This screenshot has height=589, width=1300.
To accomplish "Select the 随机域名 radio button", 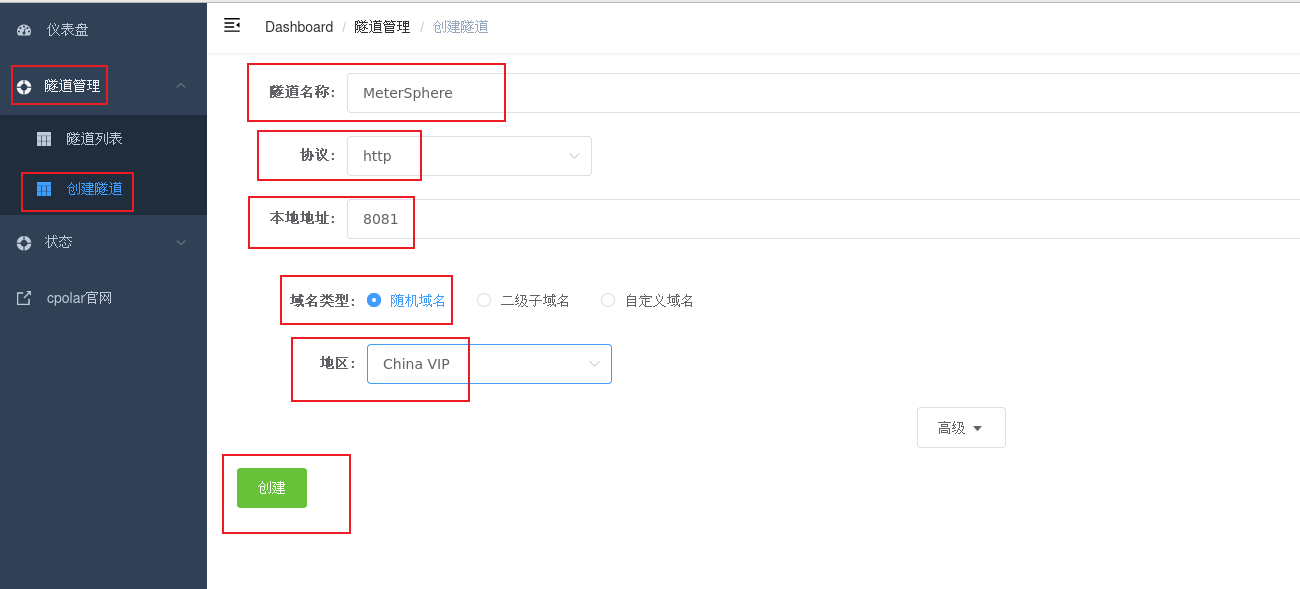I will pyautogui.click(x=374, y=300).
